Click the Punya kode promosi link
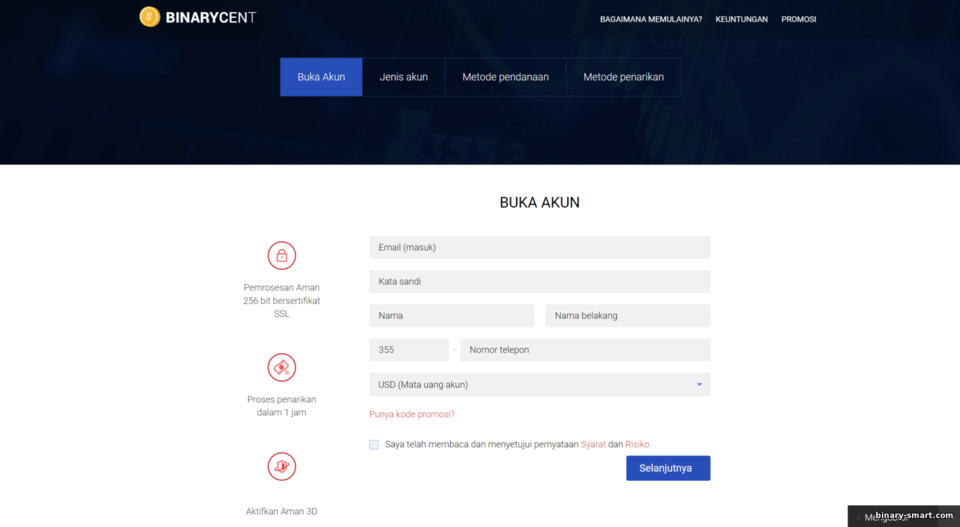 pyautogui.click(x=412, y=414)
